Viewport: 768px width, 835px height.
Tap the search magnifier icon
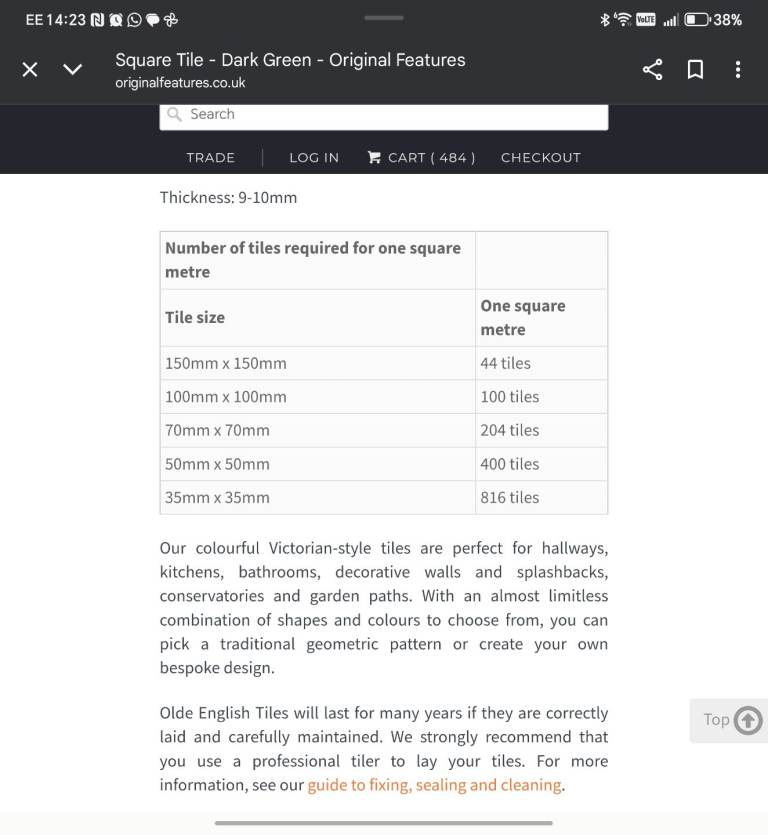(175, 115)
